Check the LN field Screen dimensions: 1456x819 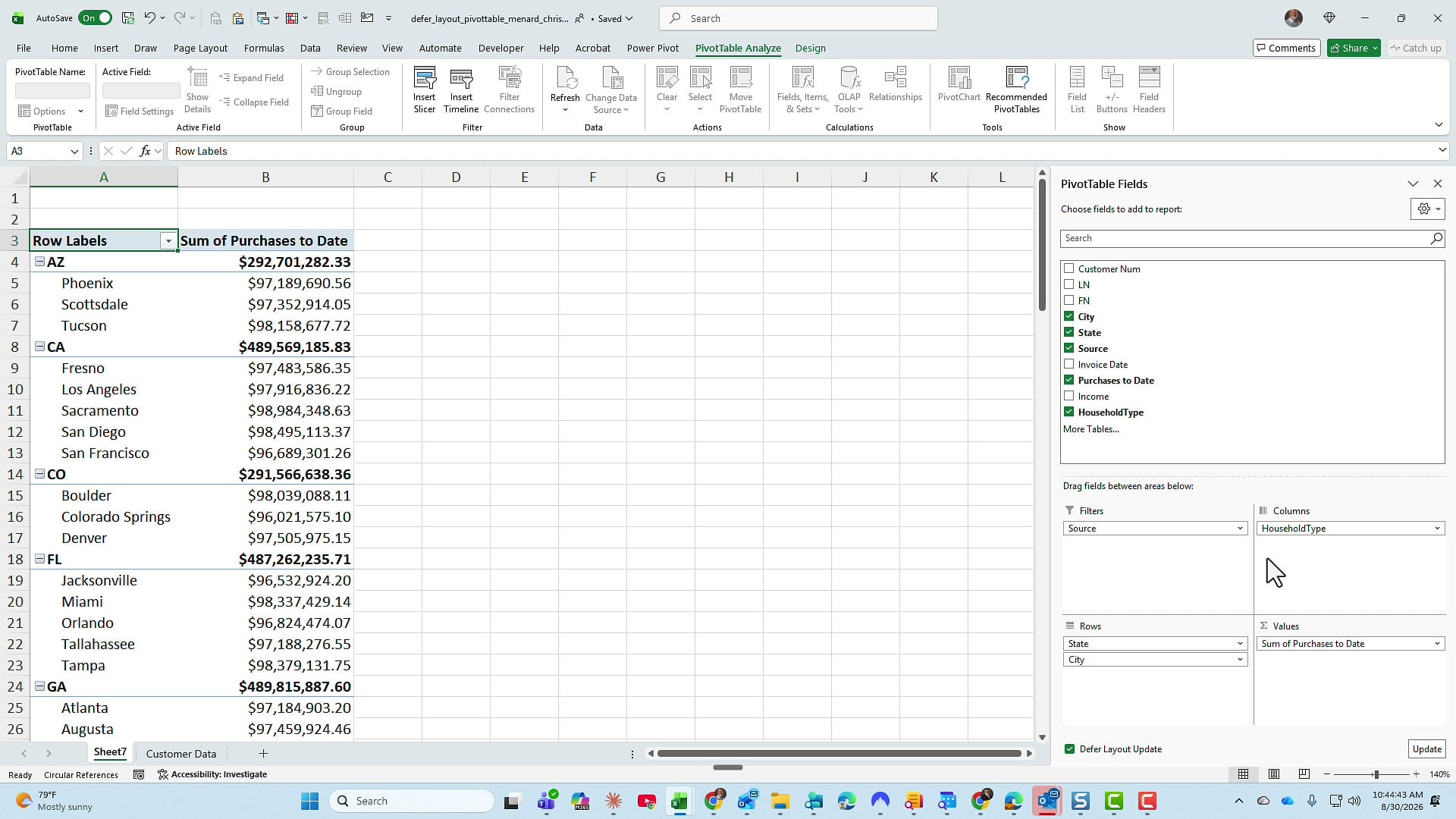1068,284
